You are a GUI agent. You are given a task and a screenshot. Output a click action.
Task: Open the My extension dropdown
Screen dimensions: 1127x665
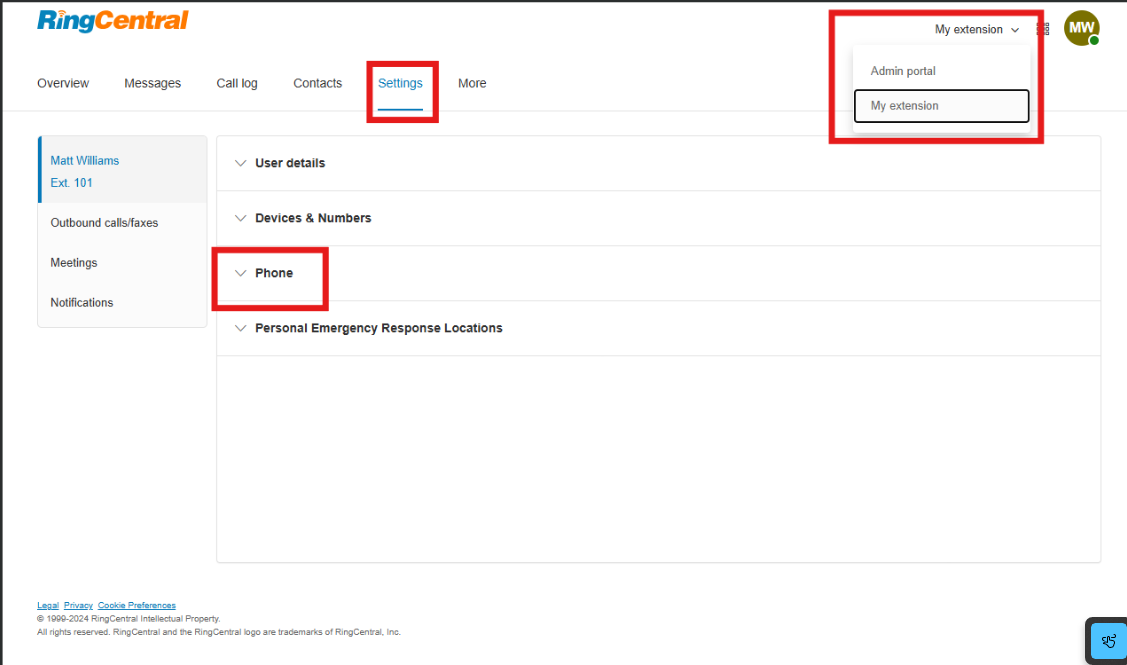click(977, 29)
